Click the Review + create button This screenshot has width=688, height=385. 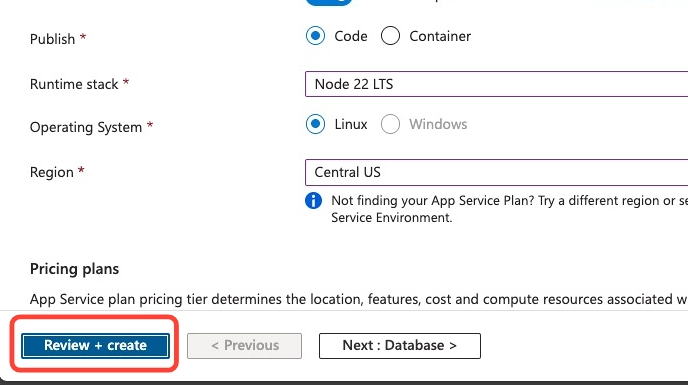click(x=95, y=345)
